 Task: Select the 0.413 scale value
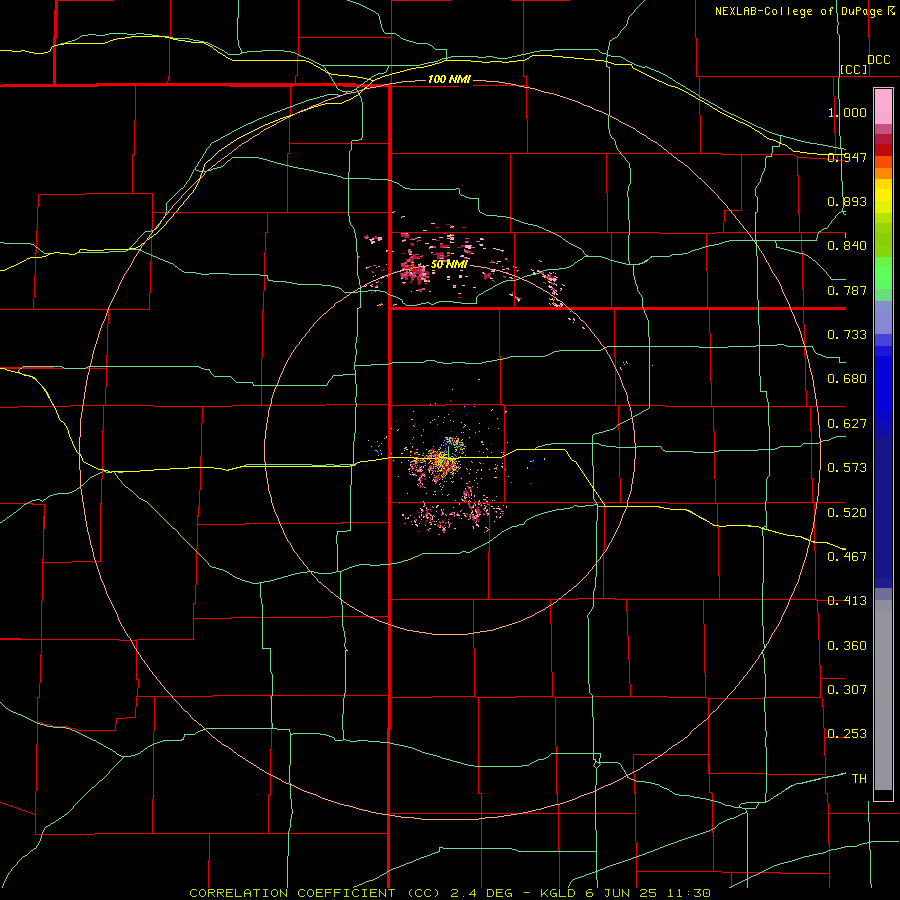click(x=847, y=601)
